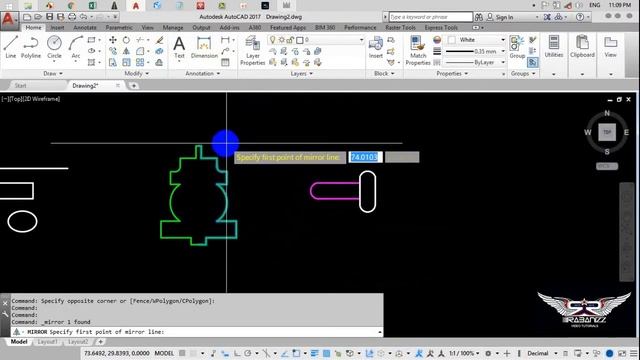Click the Top face of ViewCube
The height and width of the screenshot is (360, 640).
click(x=607, y=132)
